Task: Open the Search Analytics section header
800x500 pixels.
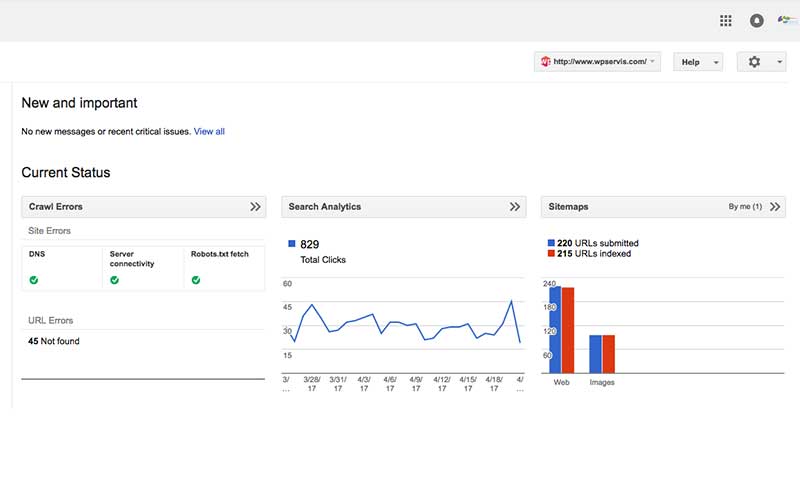Action: coord(325,207)
